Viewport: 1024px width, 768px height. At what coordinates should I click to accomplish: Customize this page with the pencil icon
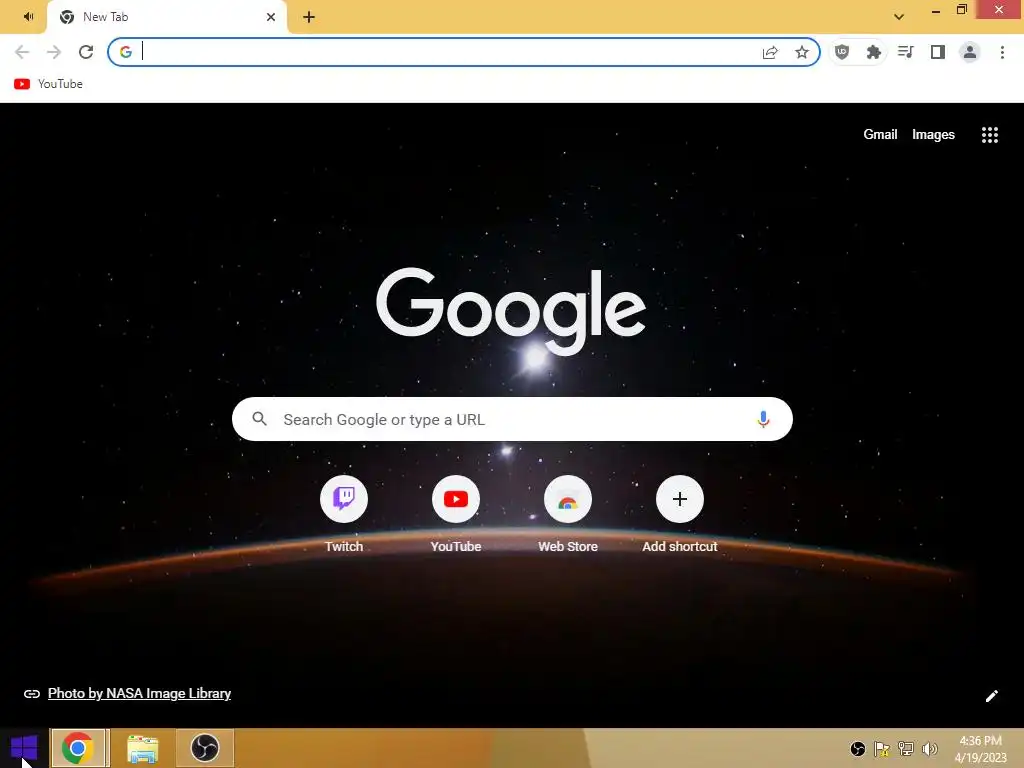[x=991, y=696]
